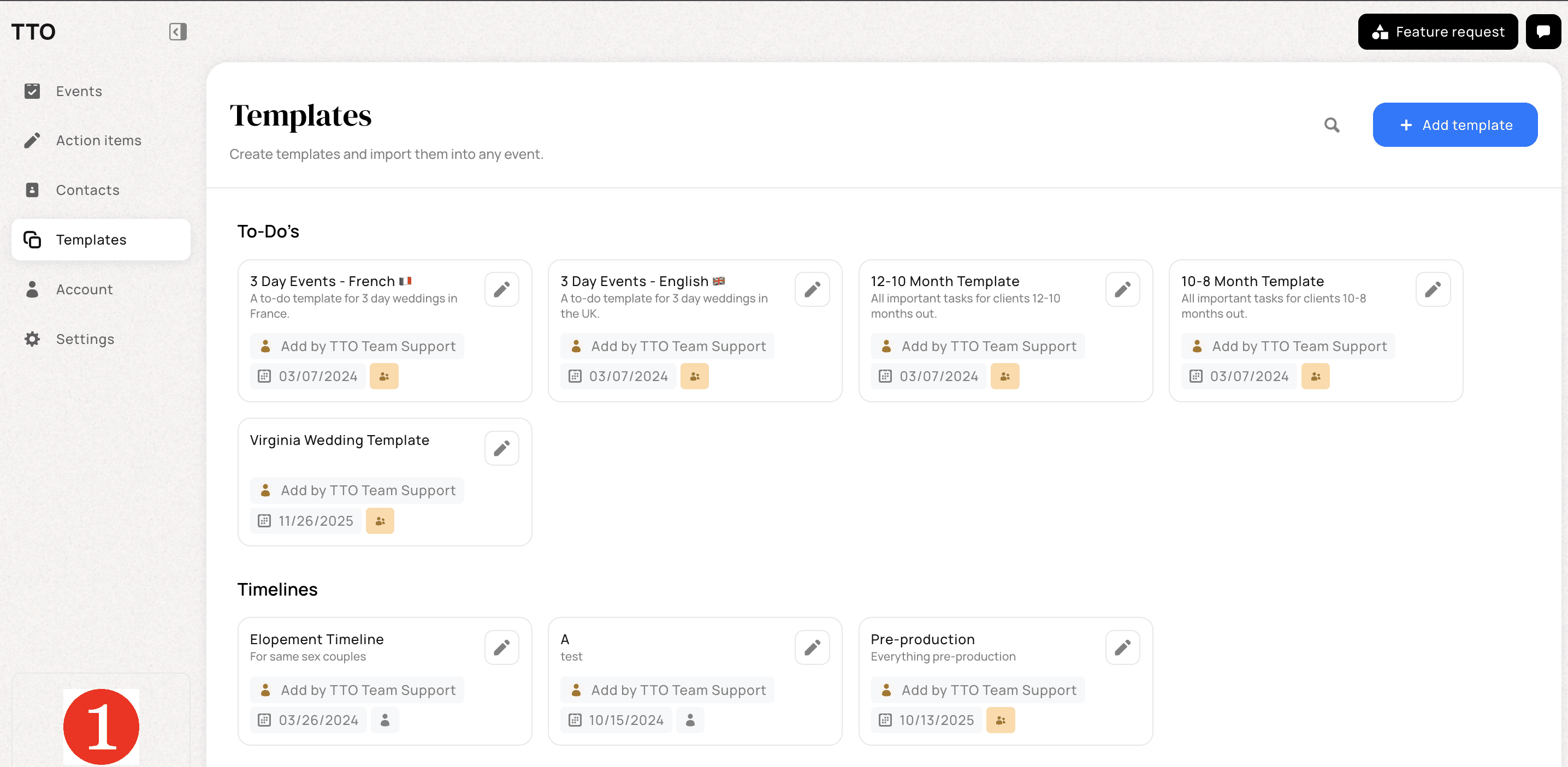Click shared team badge on 12-10 Month Template
1568x767 pixels.
(x=1005, y=376)
